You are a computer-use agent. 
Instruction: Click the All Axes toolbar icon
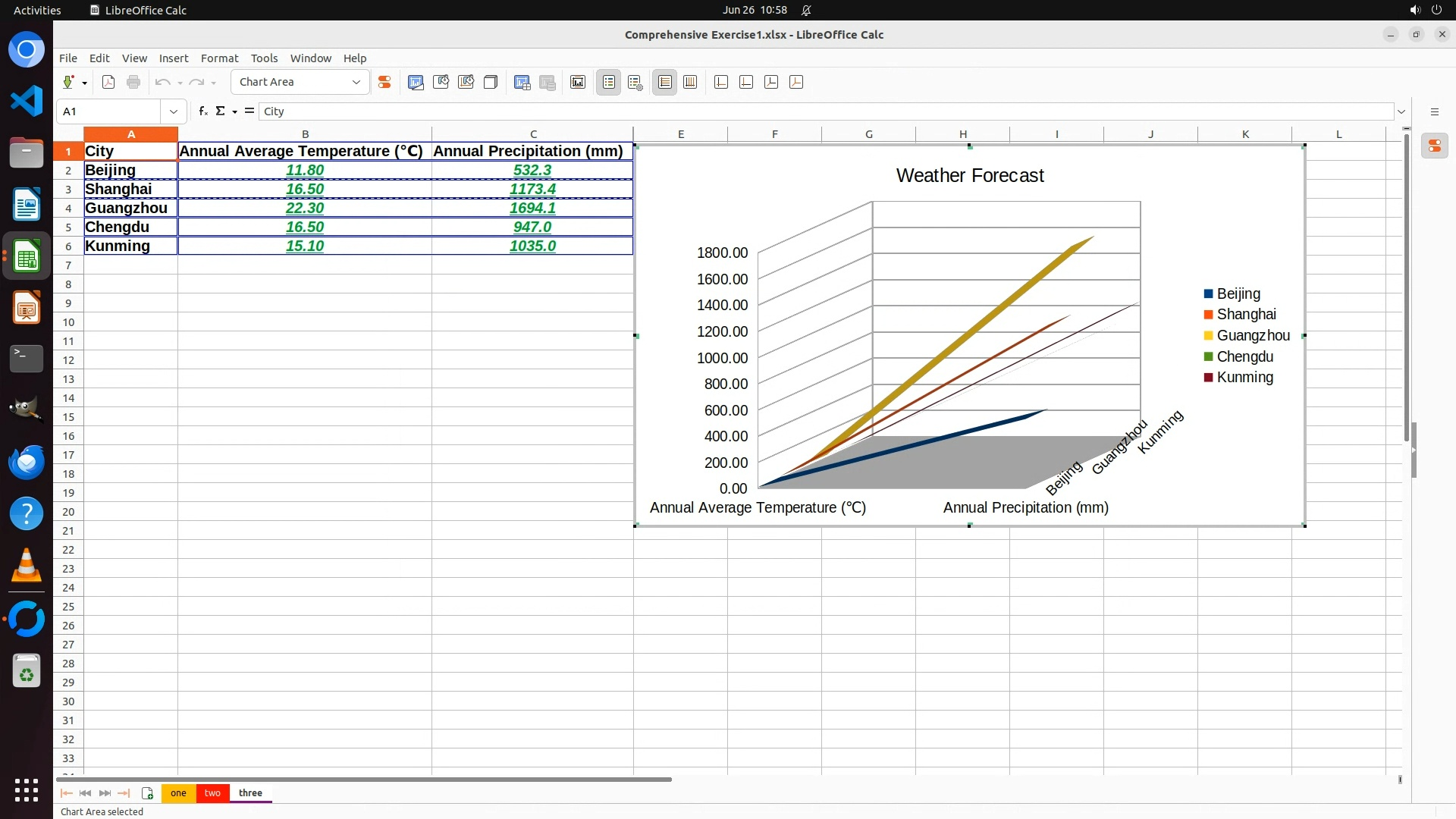pyautogui.click(x=796, y=82)
